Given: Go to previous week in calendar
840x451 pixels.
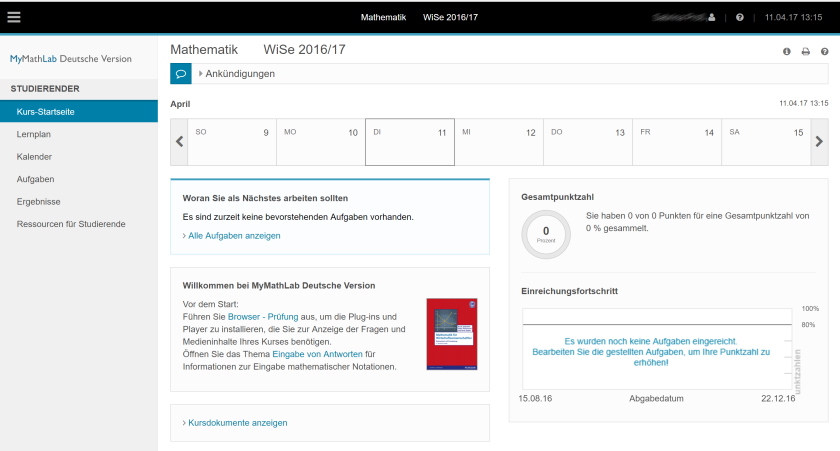Looking at the screenshot, I should pyautogui.click(x=179, y=141).
